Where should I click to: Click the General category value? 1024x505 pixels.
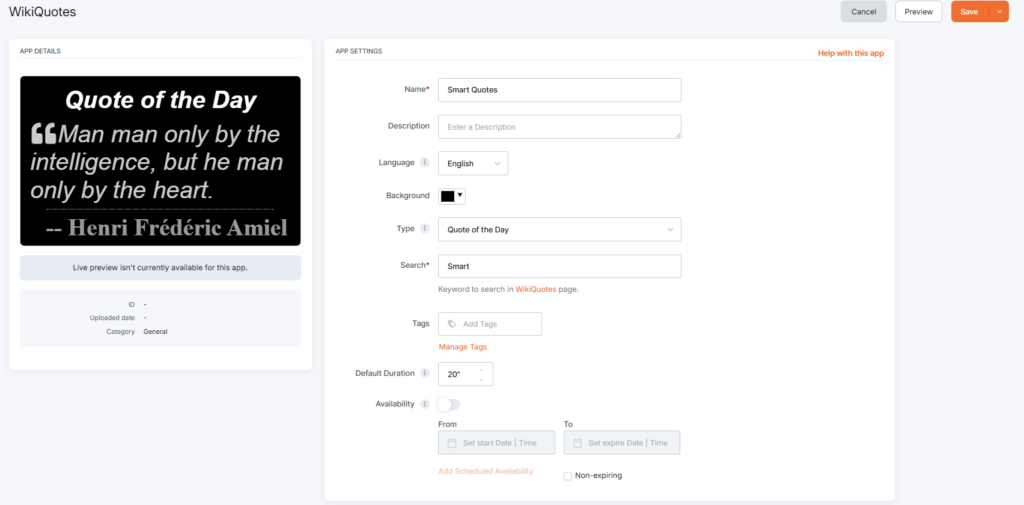click(x=155, y=332)
